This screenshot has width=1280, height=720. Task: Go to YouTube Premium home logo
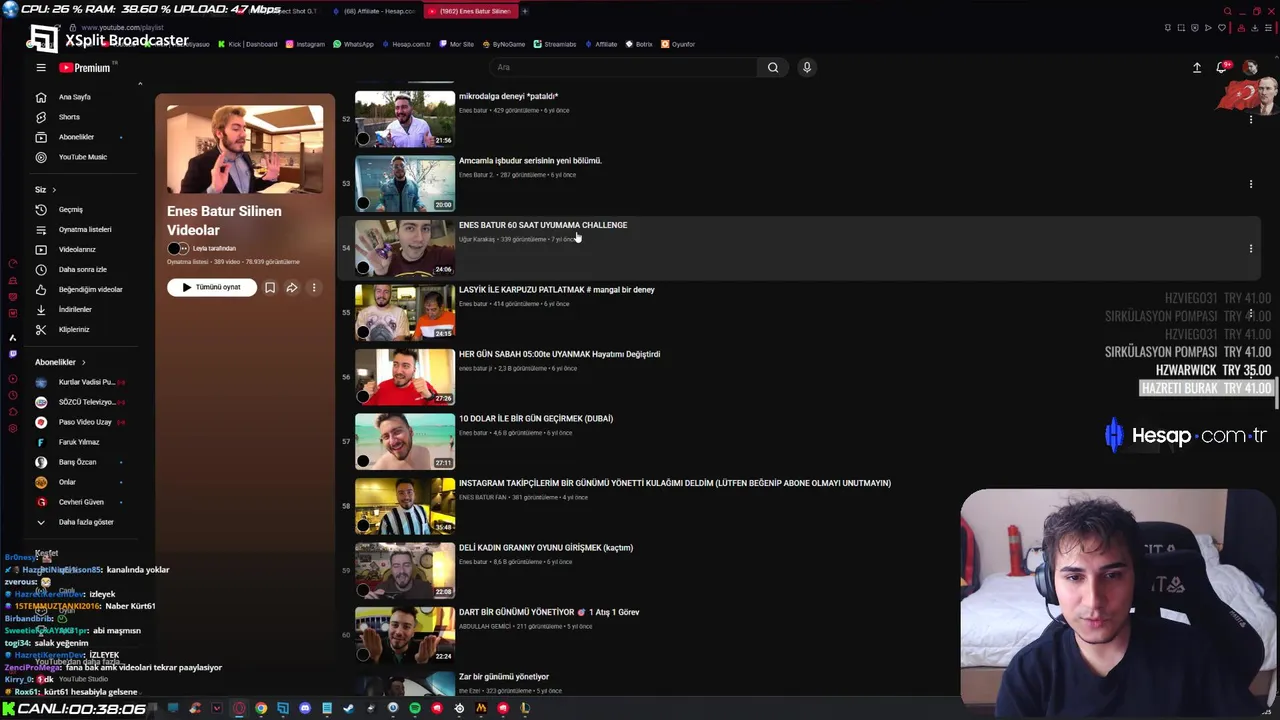[86, 68]
